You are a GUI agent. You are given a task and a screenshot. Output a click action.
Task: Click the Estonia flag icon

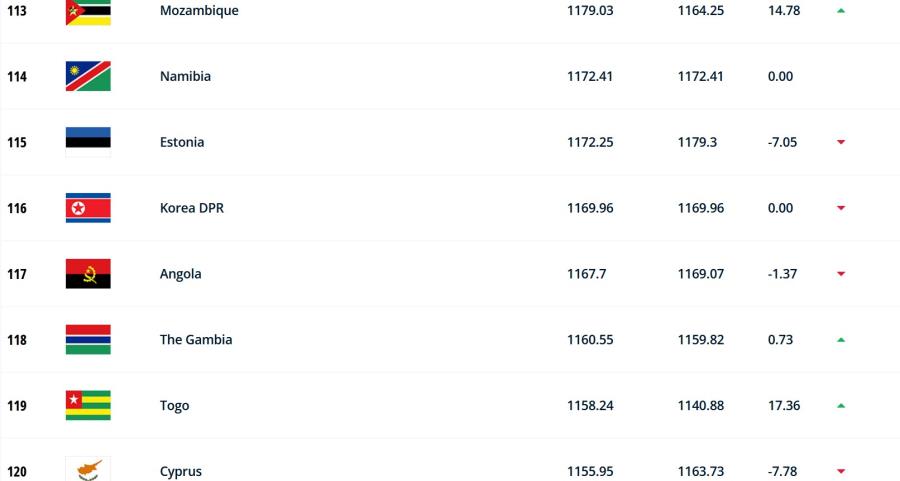pos(88,142)
